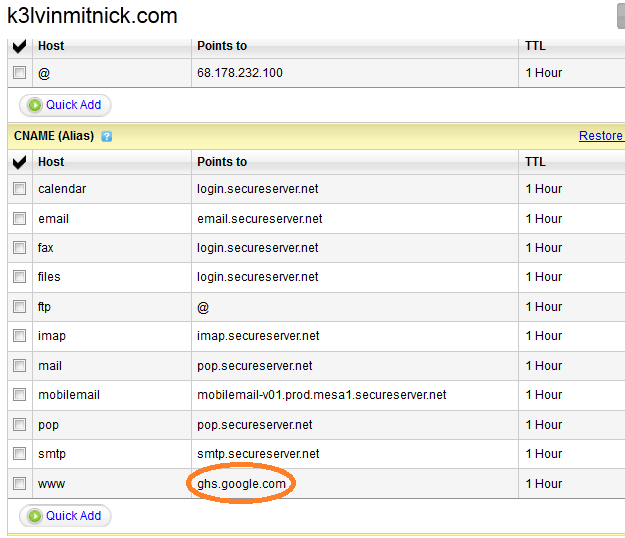Edit ghs.google.com value for www
Viewport: 625px width, 538px height.
click(241, 484)
